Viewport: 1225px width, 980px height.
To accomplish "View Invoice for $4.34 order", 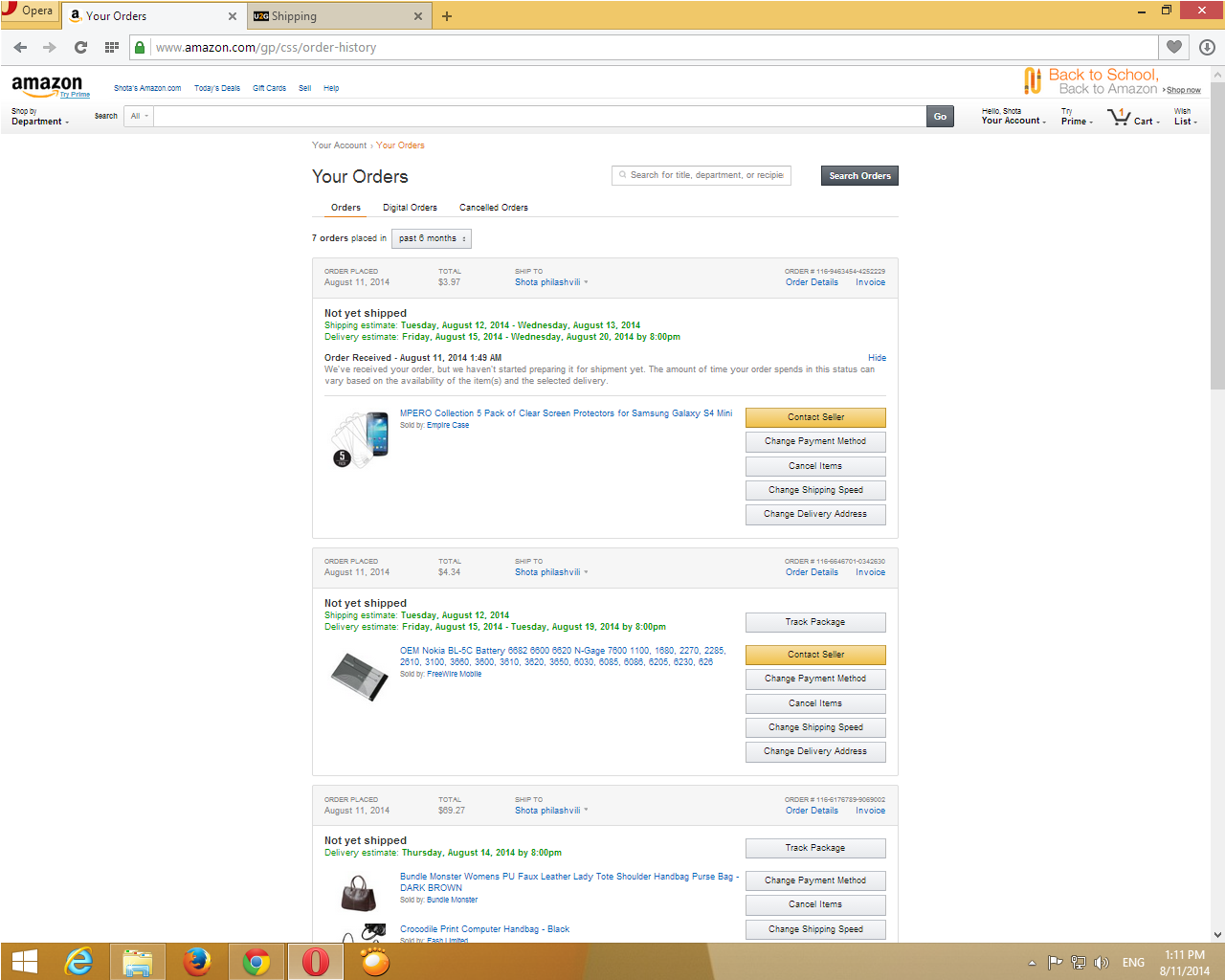I will (x=870, y=572).
